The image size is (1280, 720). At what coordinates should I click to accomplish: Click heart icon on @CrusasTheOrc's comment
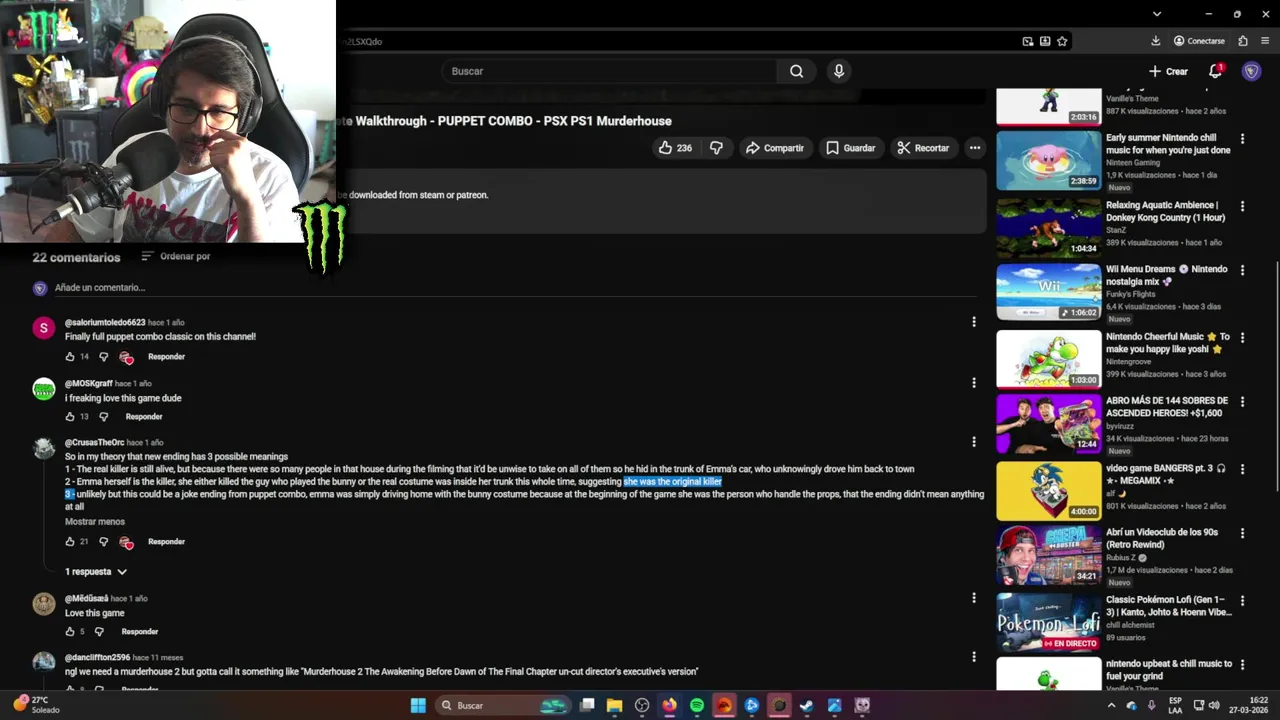click(126, 542)
